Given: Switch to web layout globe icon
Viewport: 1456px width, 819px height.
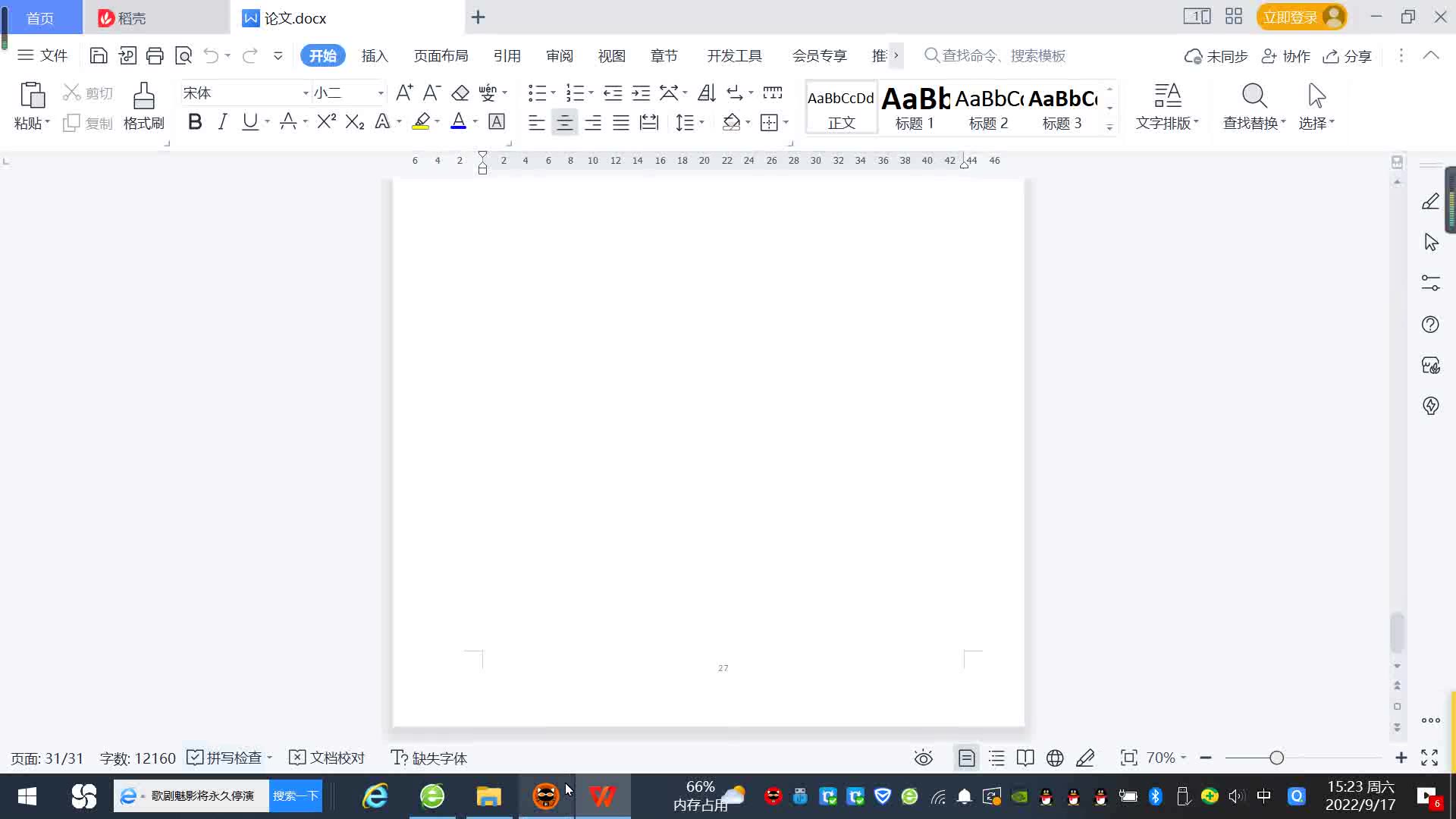Looking at the screenshot, I should point(1055,758).
